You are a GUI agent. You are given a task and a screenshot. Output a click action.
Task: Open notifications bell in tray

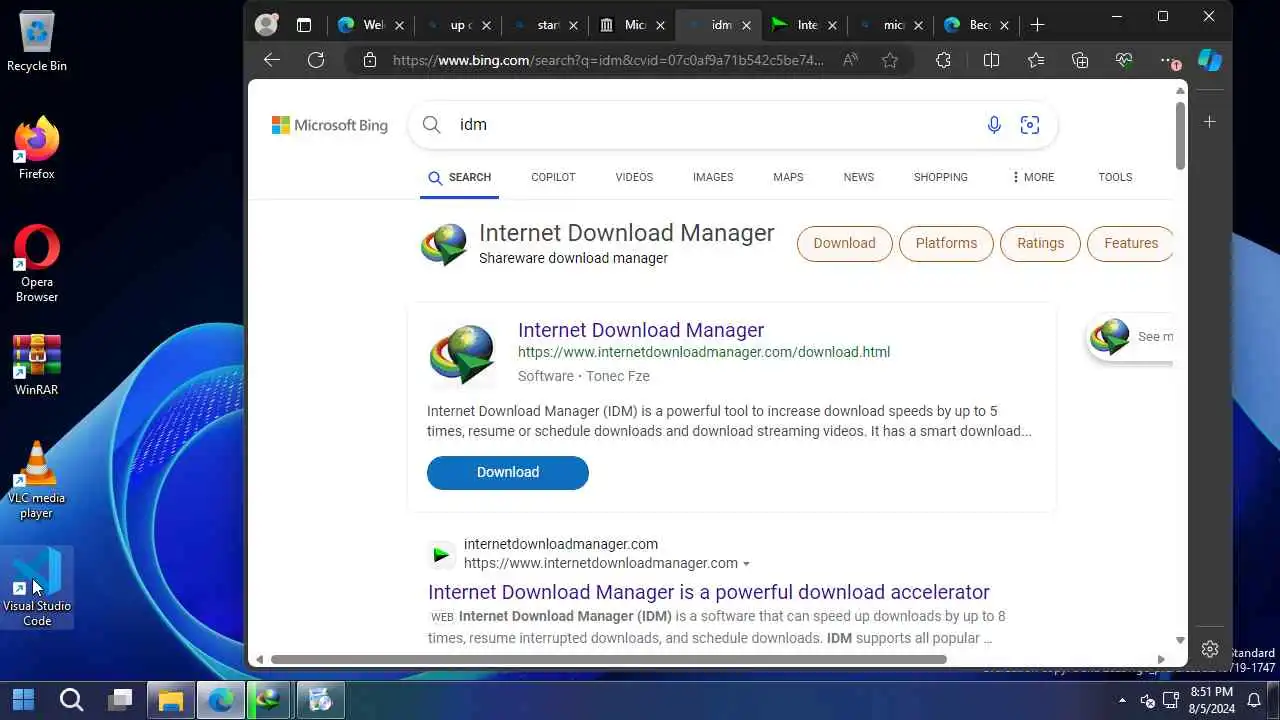[1254, 700]
